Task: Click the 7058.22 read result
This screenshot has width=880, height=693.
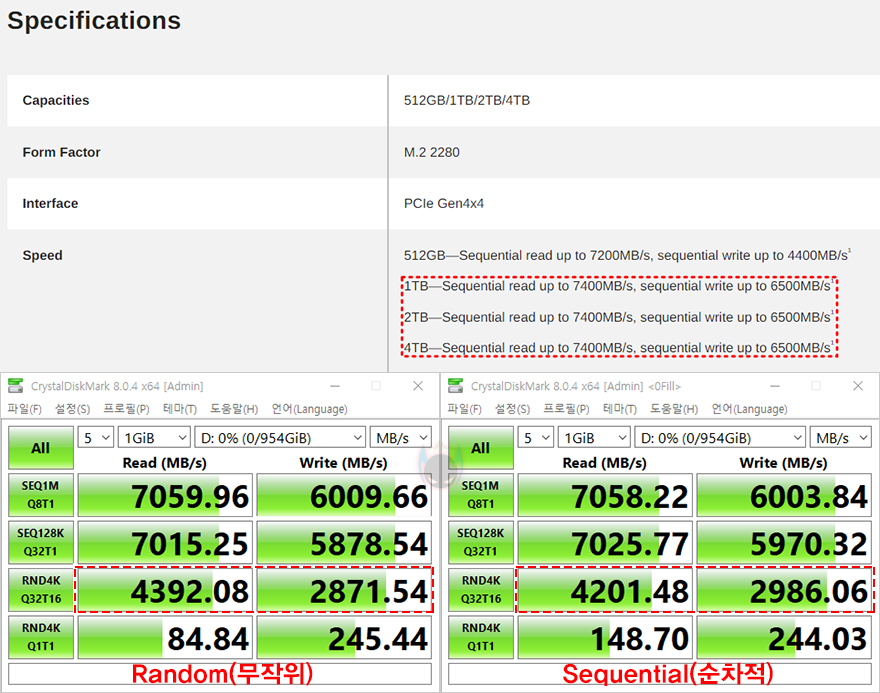Action: (x=605, y=495)
